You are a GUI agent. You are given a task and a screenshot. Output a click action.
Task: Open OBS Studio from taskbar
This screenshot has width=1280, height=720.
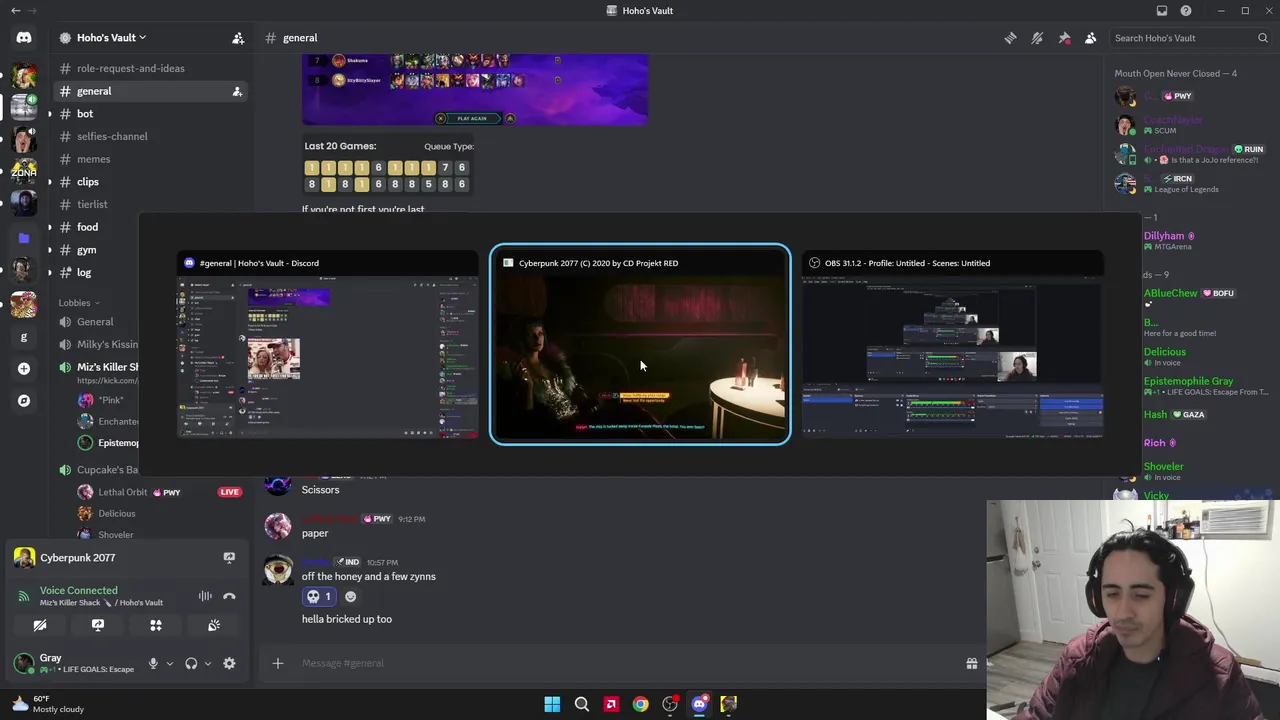pos(670,704)
